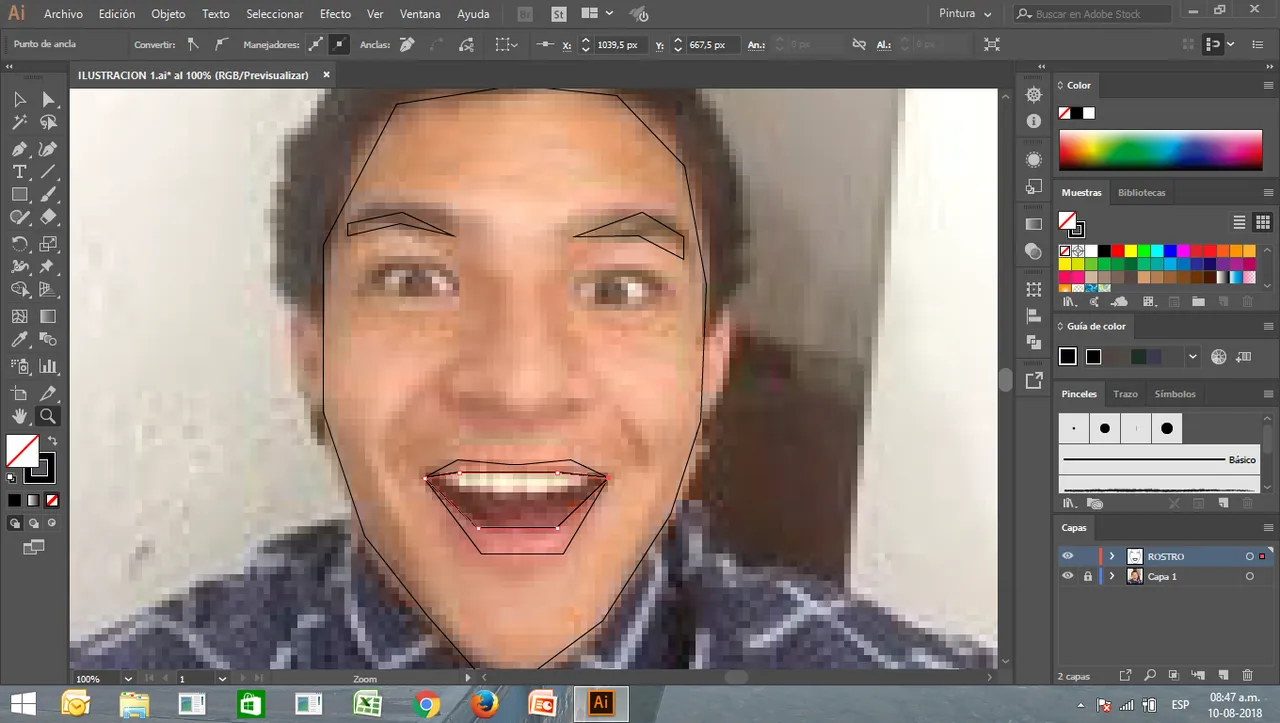Select the Column Graph tool
The height and width of the screenshot is (723, 1280).
click(48, 366)
